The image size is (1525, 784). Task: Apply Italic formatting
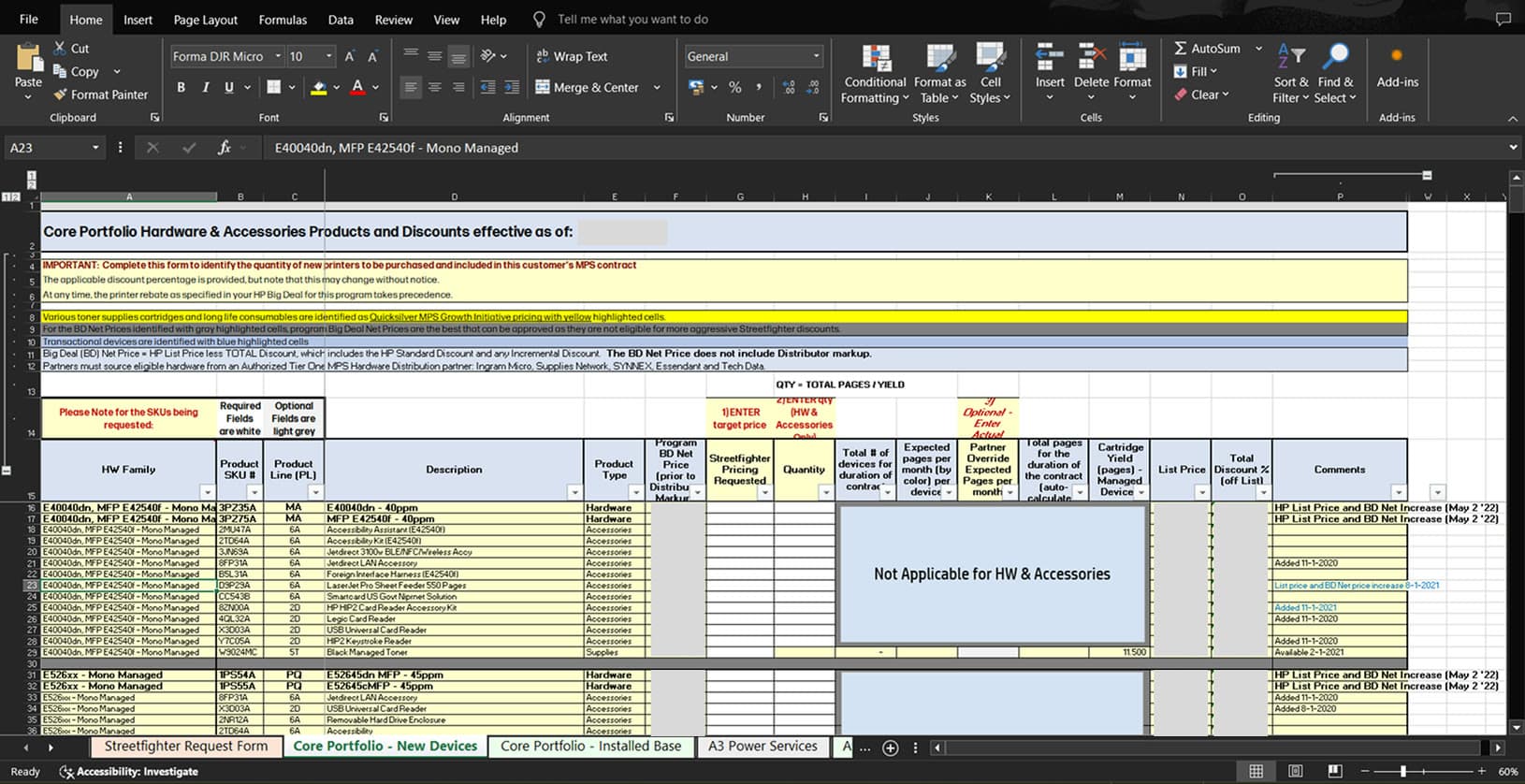click(x=205, y=87)
